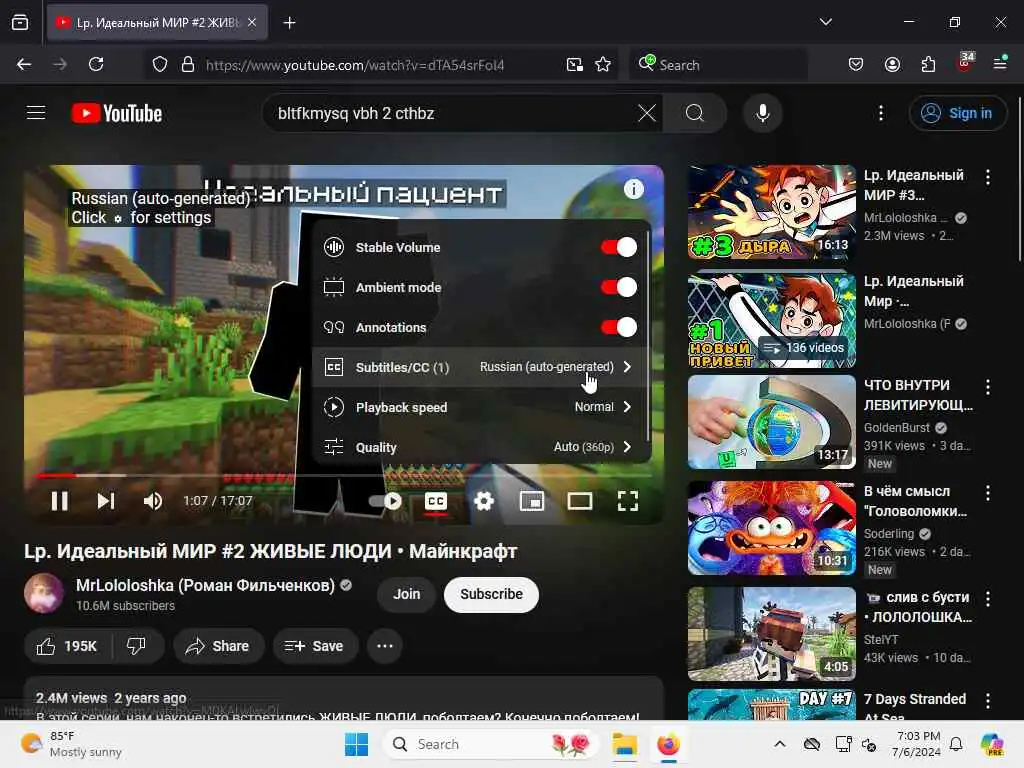Switch to miniplayer mode

coord(532,501)
